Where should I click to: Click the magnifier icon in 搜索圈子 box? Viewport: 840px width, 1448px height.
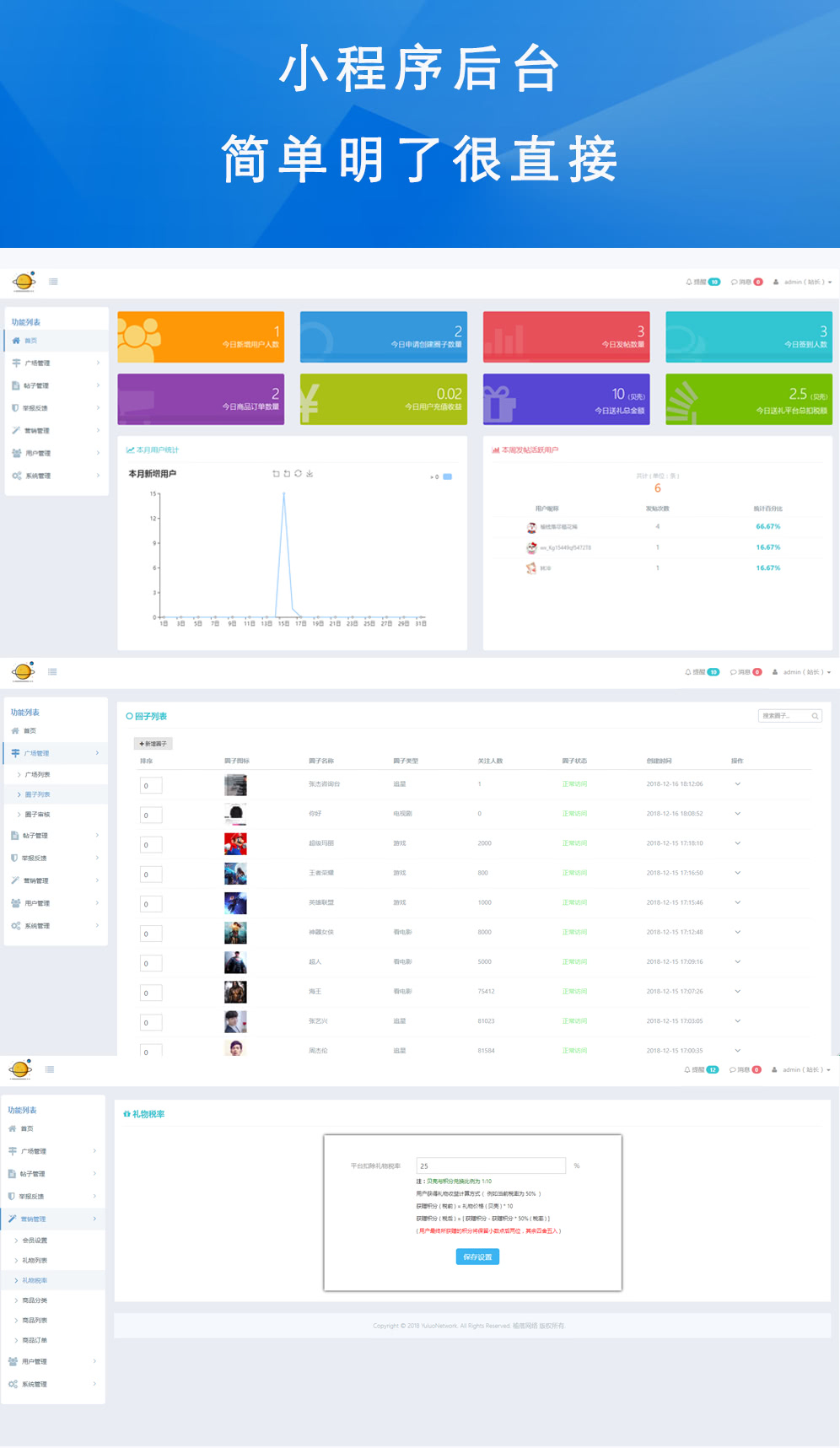815,716
